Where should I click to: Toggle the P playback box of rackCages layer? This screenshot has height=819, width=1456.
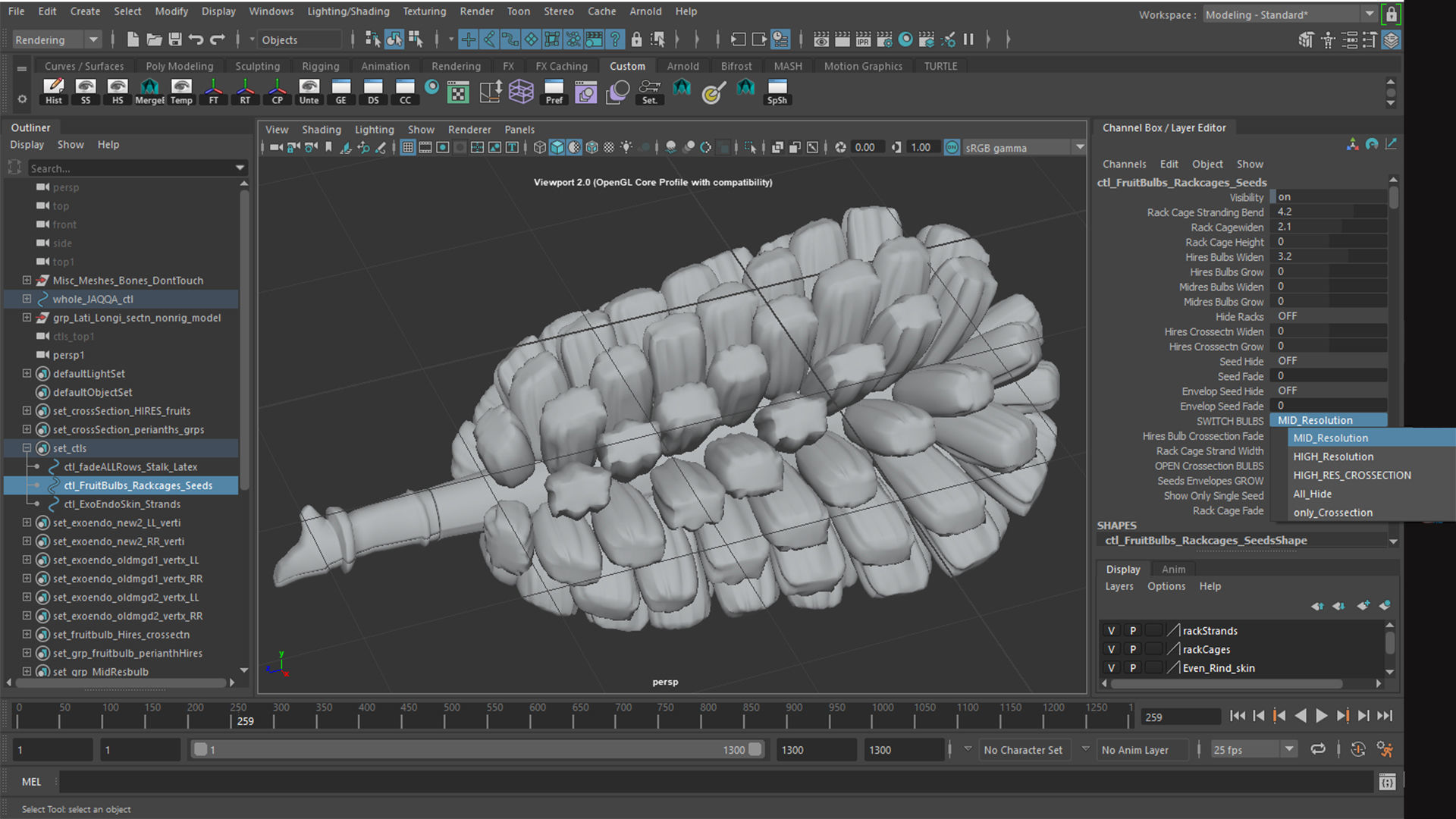click(1132, 650)
